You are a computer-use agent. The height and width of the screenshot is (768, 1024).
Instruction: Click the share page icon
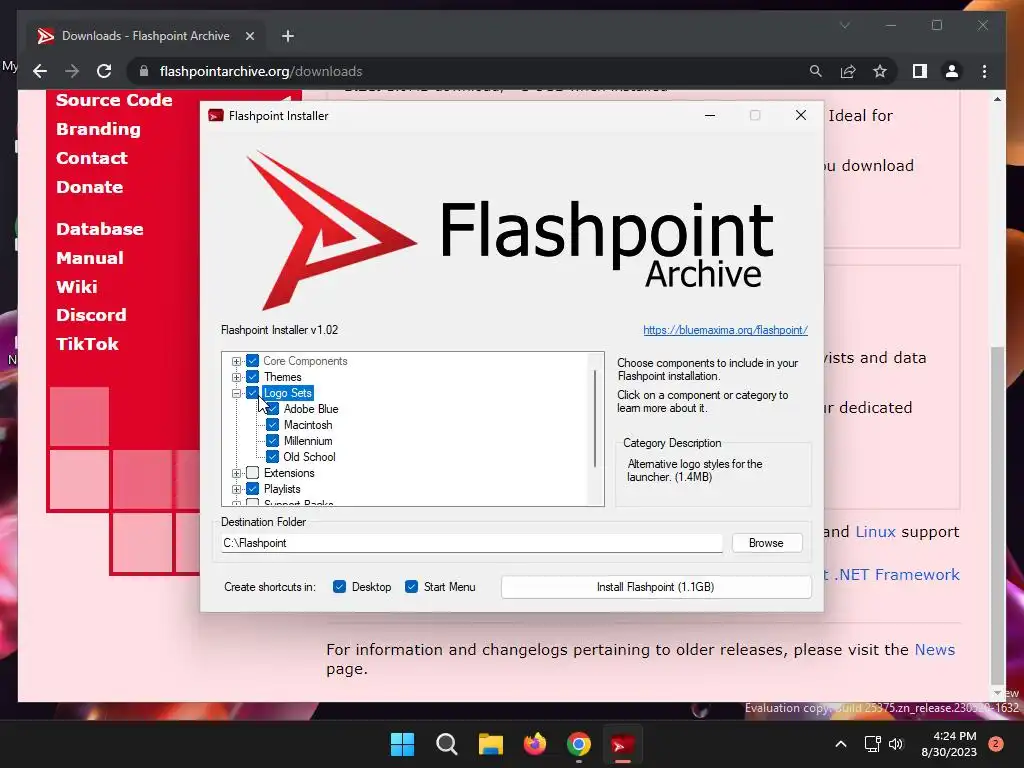tap(848, 71)
